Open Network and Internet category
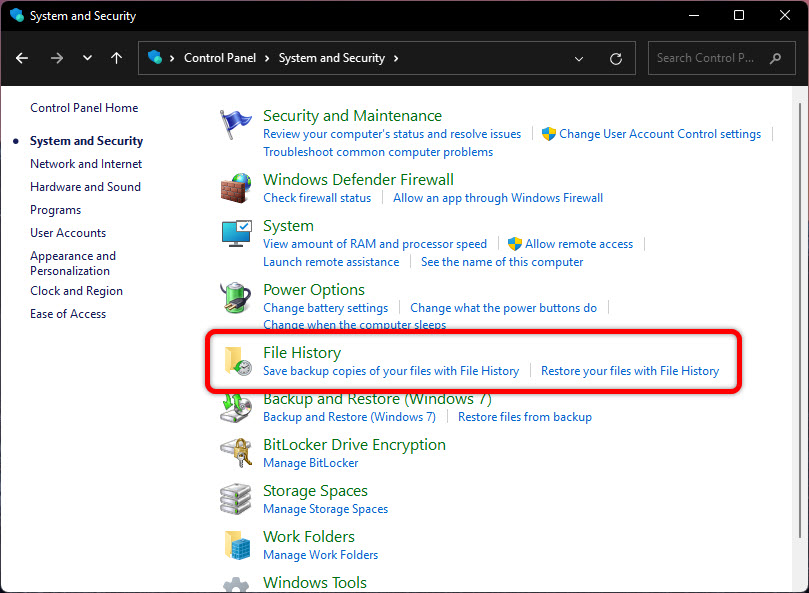This screenshot has height=593, width=809. point(86,164)
